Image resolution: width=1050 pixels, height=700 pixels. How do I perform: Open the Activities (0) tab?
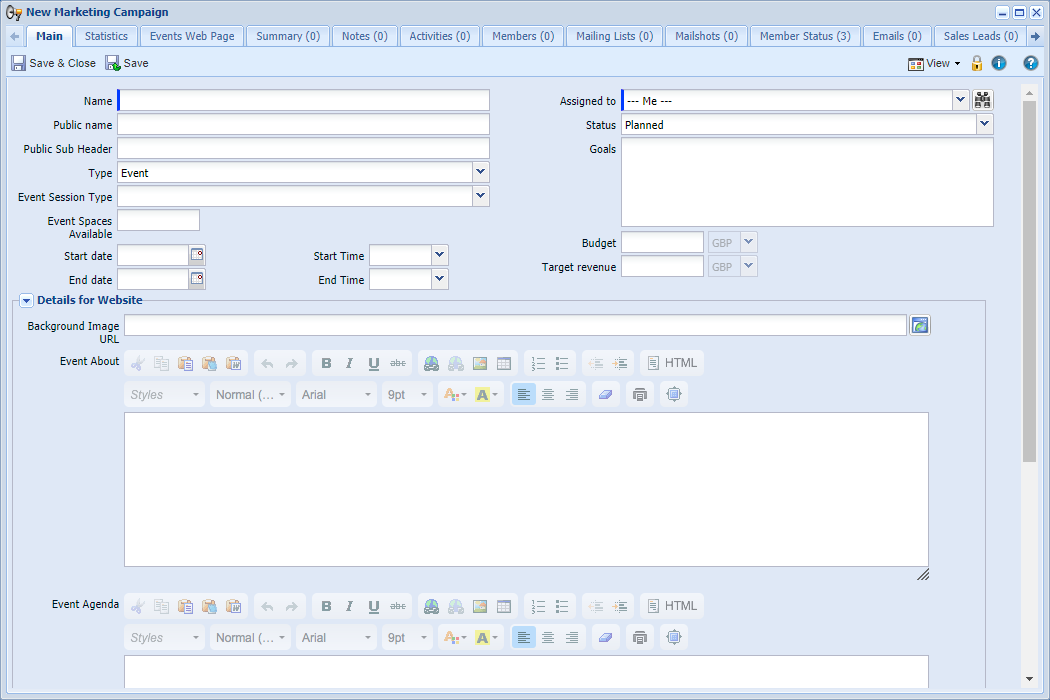tap(439, 36)
